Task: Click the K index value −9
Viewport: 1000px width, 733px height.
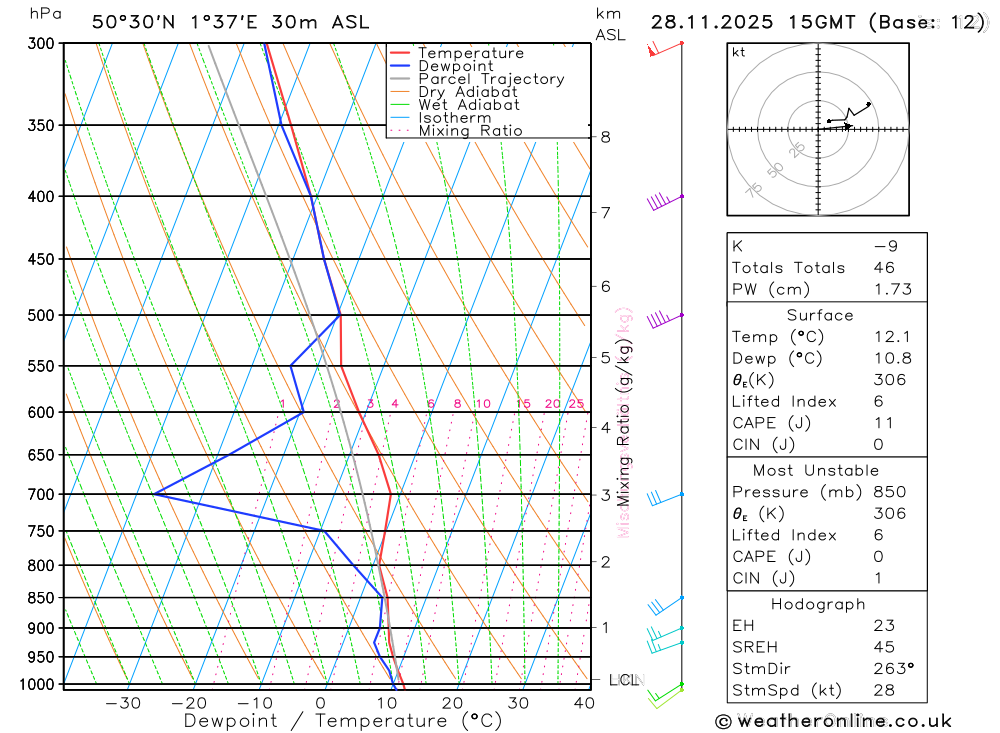Action: (886, 246)
